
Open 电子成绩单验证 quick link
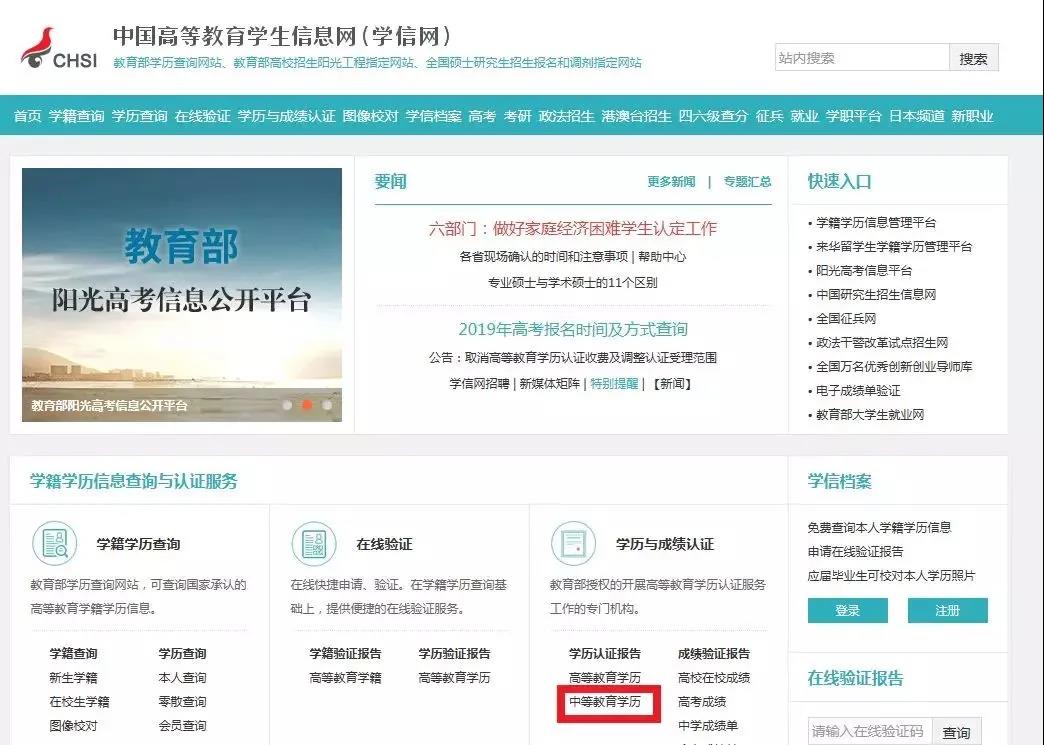point(858,390)
